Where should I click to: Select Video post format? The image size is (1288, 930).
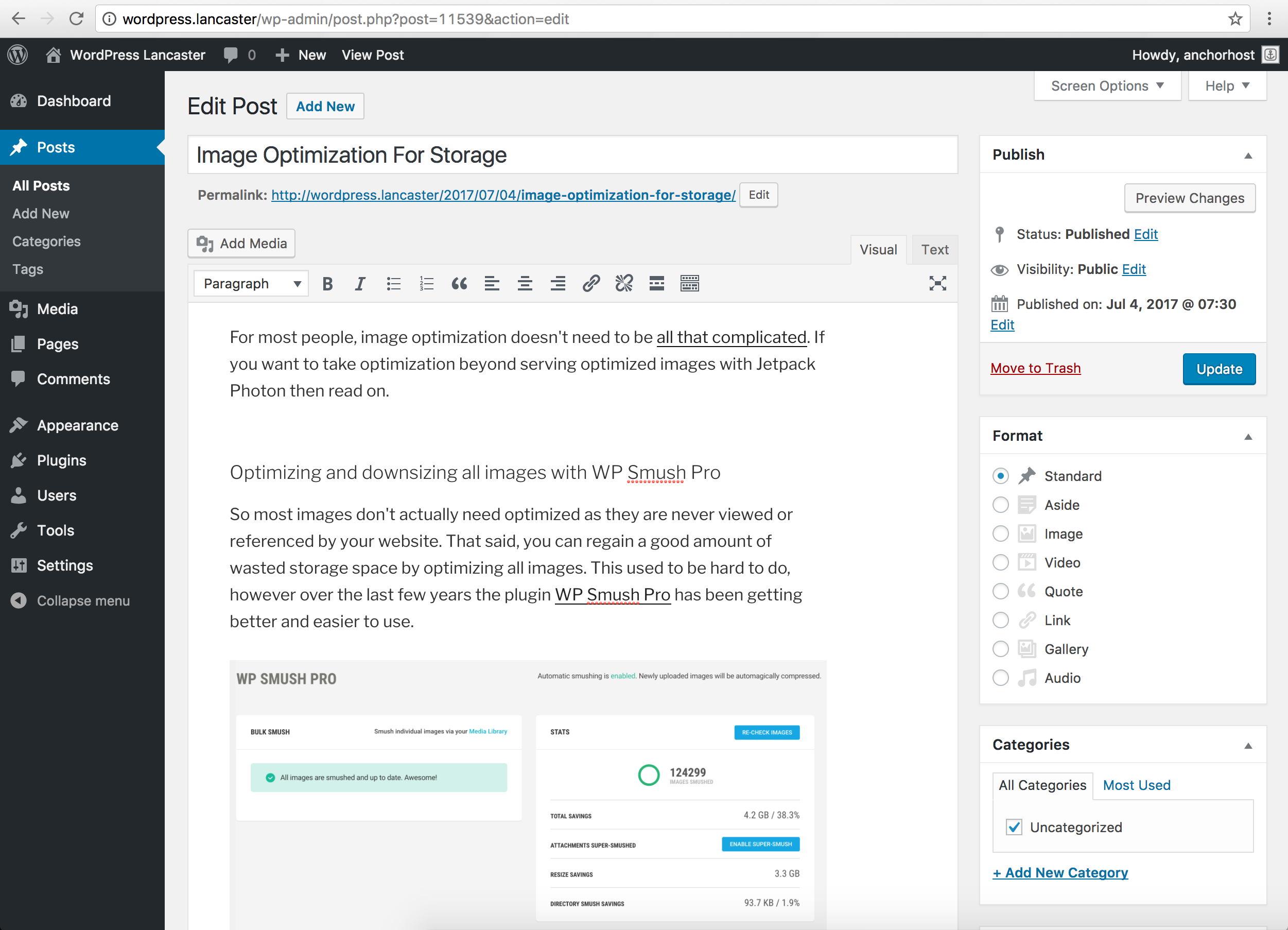pyautogui.click(x=1001, y=562)
